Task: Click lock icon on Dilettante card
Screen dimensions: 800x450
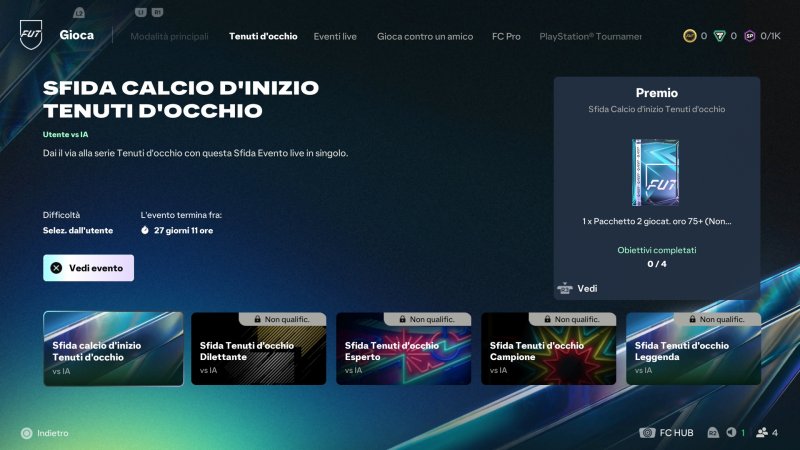Action: coord(257,319)
